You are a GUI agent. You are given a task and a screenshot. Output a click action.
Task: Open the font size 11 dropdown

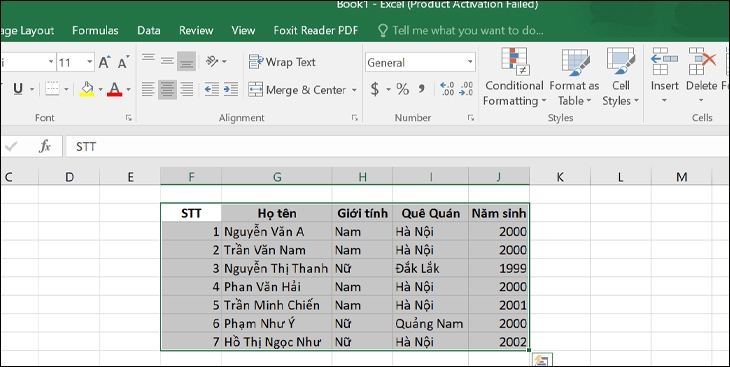89,62
